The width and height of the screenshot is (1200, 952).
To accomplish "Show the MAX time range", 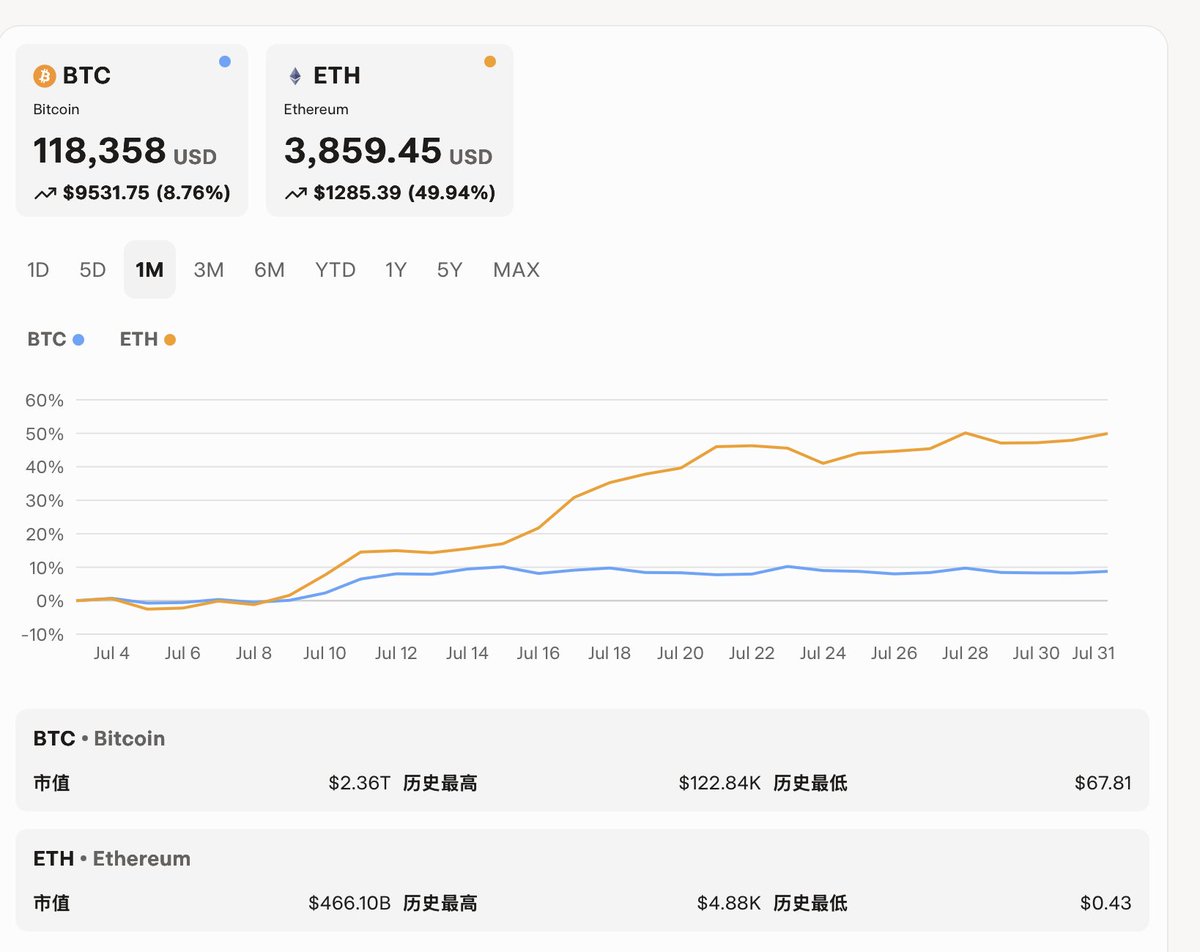I will (x=516, y=270).
